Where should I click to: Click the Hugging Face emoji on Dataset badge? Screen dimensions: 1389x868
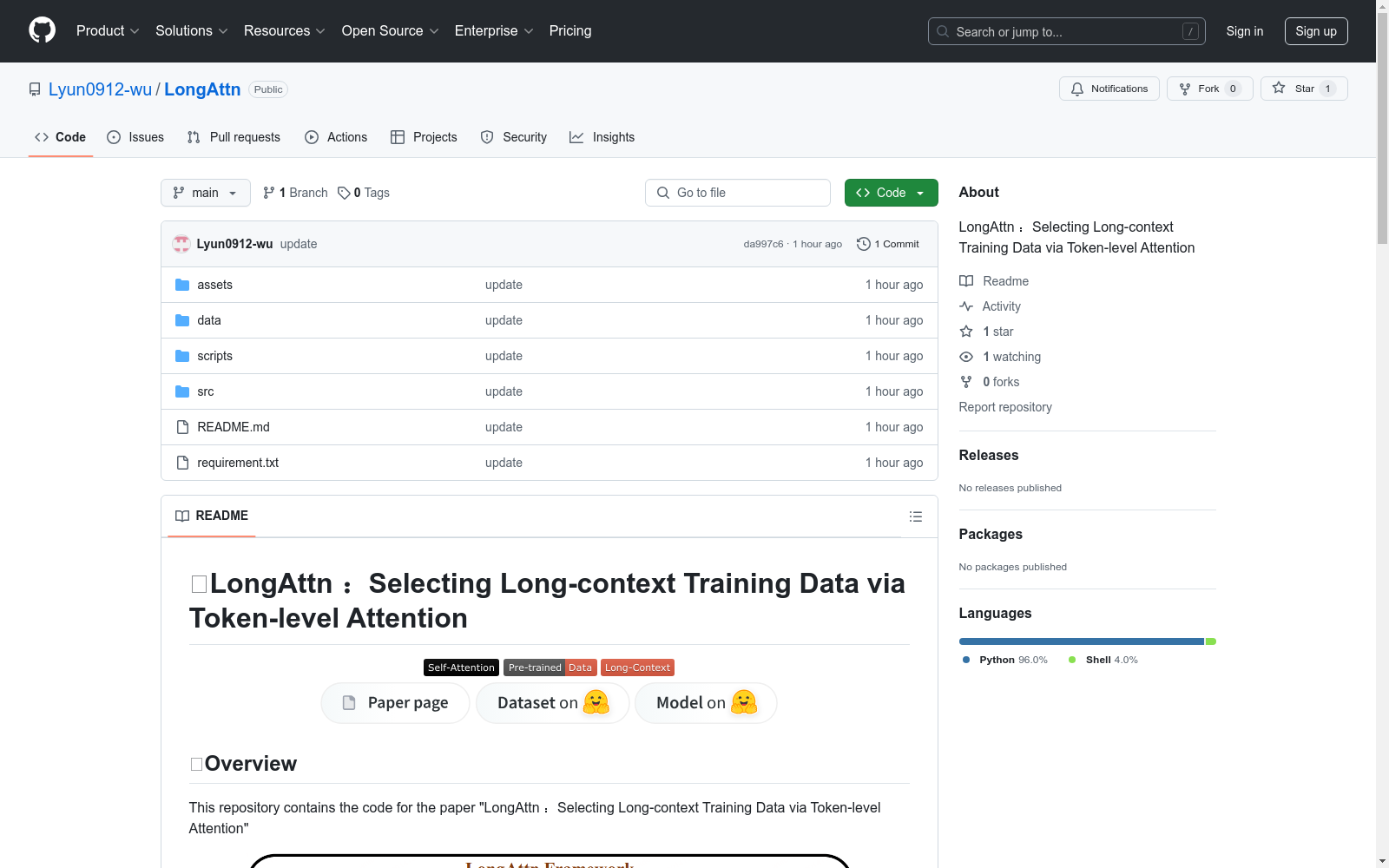tap(596, 702)
